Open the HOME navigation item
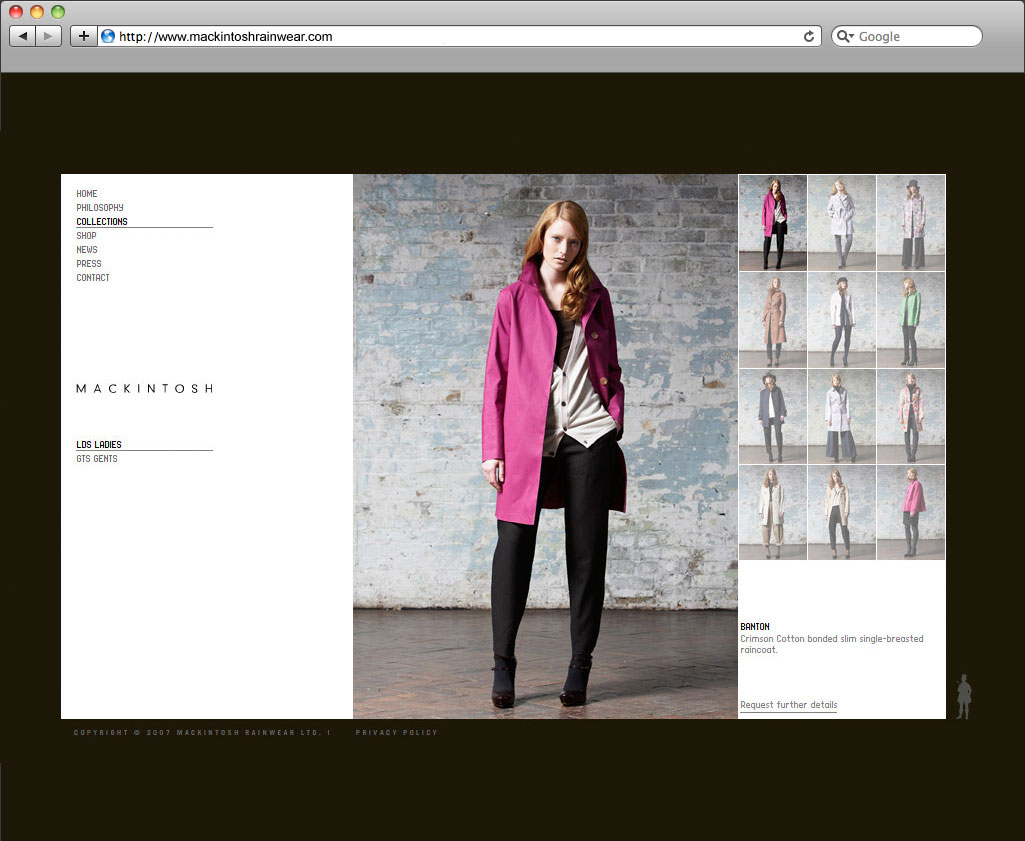Image resolution: width=1025 pixels, height=841 pixels. click(87, 194)
